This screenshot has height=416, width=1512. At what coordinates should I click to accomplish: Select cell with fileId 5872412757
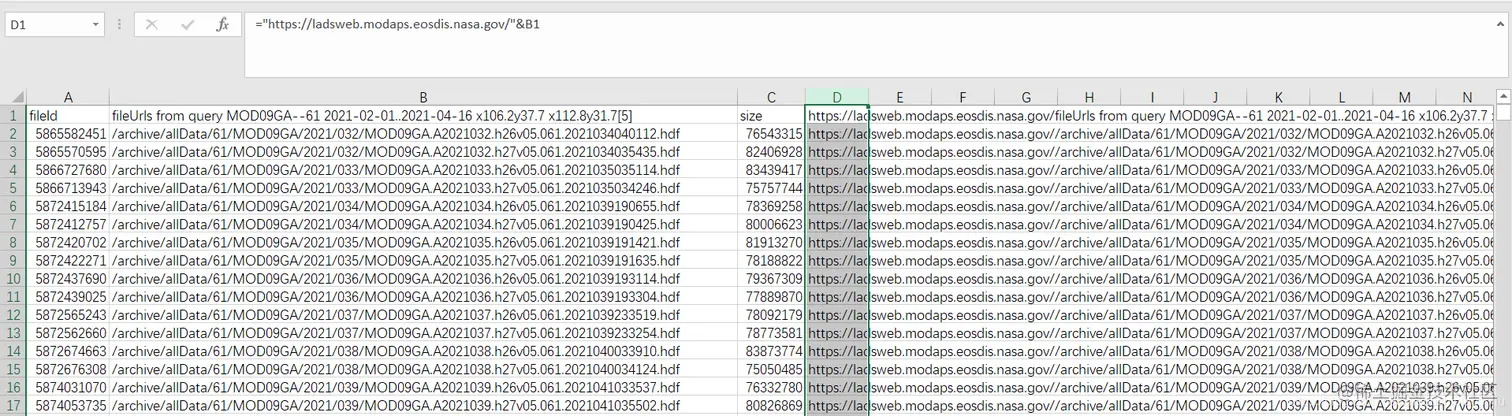[68, 224]
